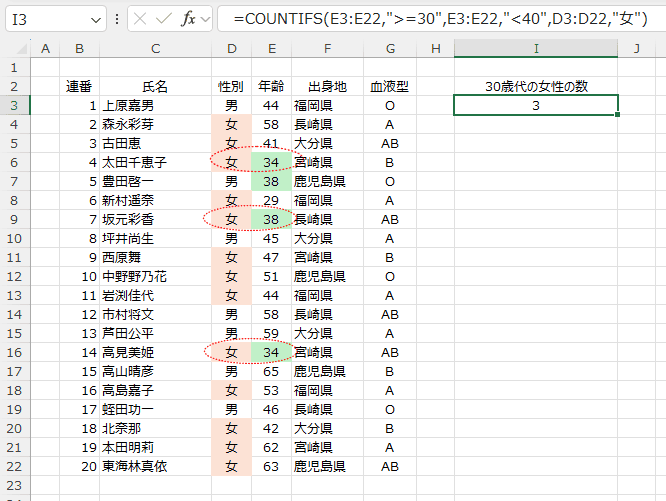Image resolution: width=666 pixels, height=501 pixels.
Task: Select column C header
Action: pos(155,48)
